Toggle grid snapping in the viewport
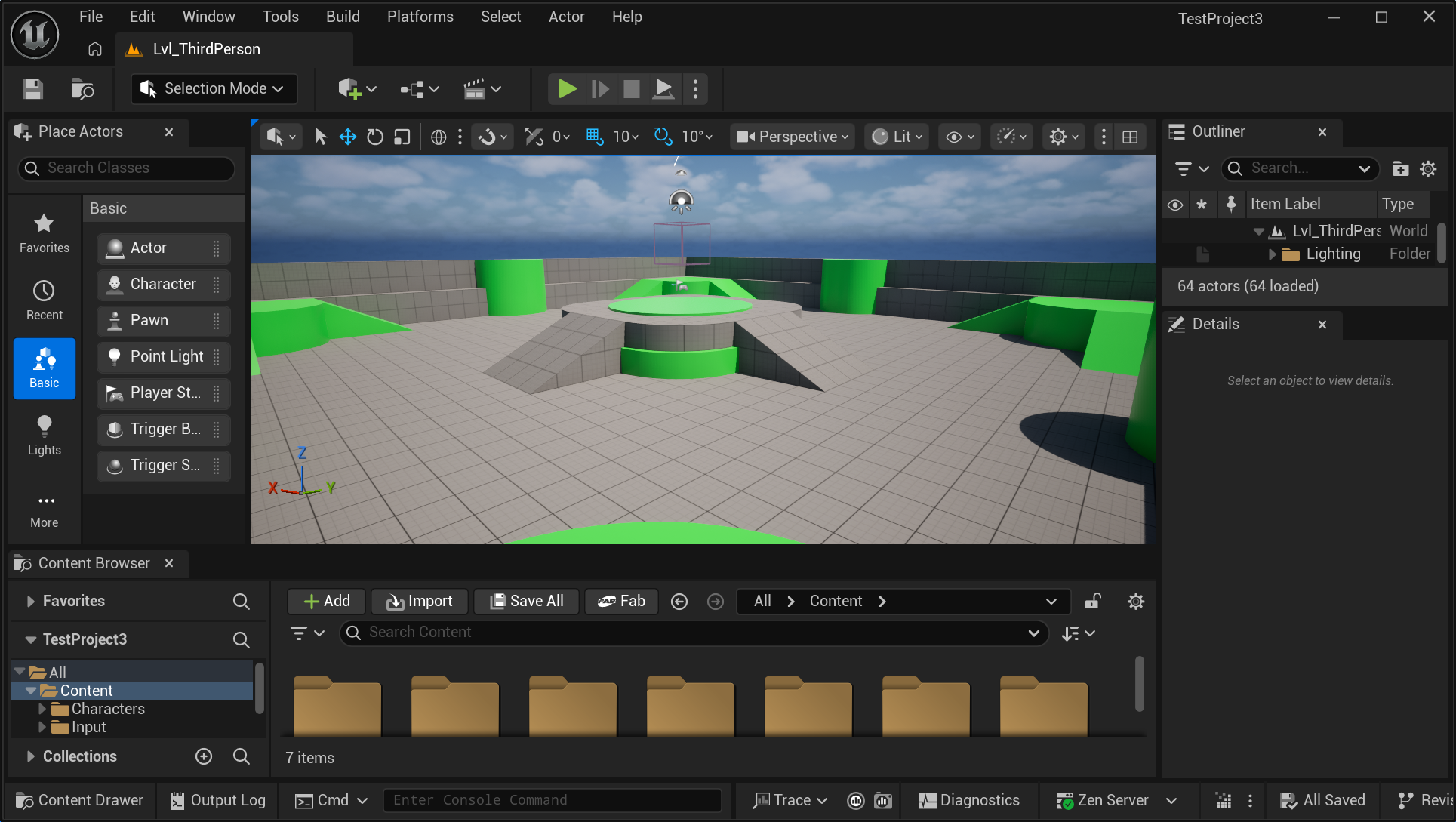The image size is (1456, 822). click(595, 137)
